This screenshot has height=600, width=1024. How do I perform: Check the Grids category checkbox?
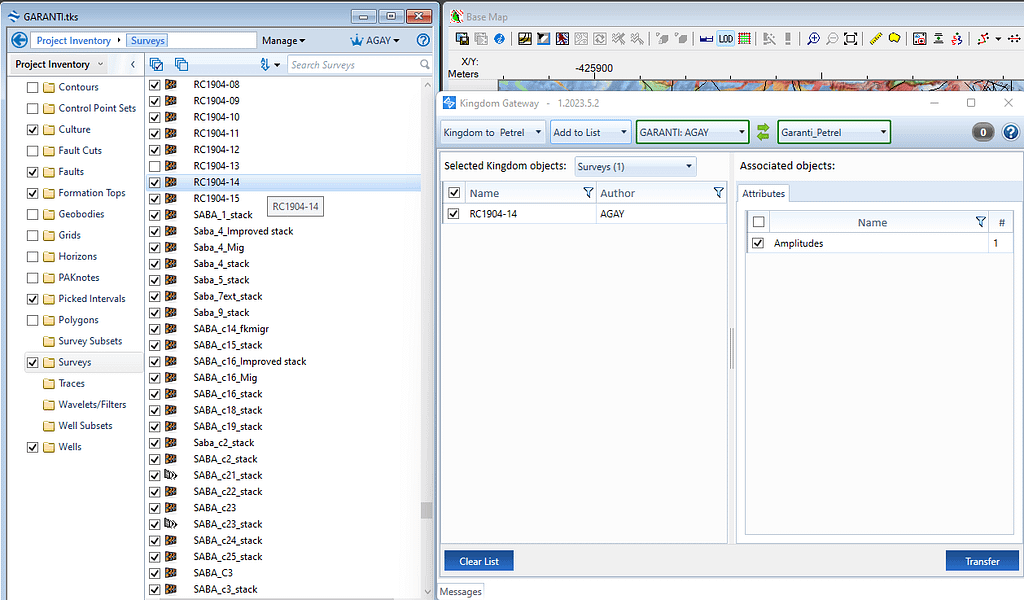32,236
